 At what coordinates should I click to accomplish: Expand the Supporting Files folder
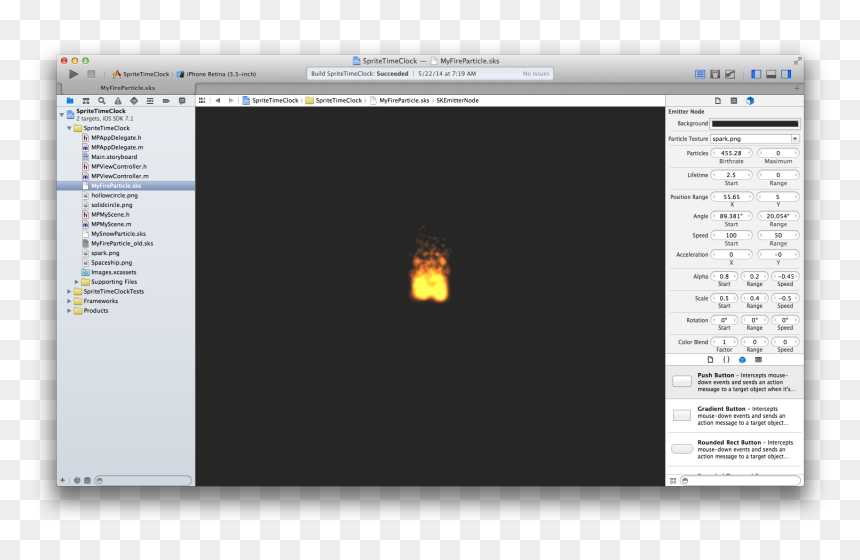[76, 282]
